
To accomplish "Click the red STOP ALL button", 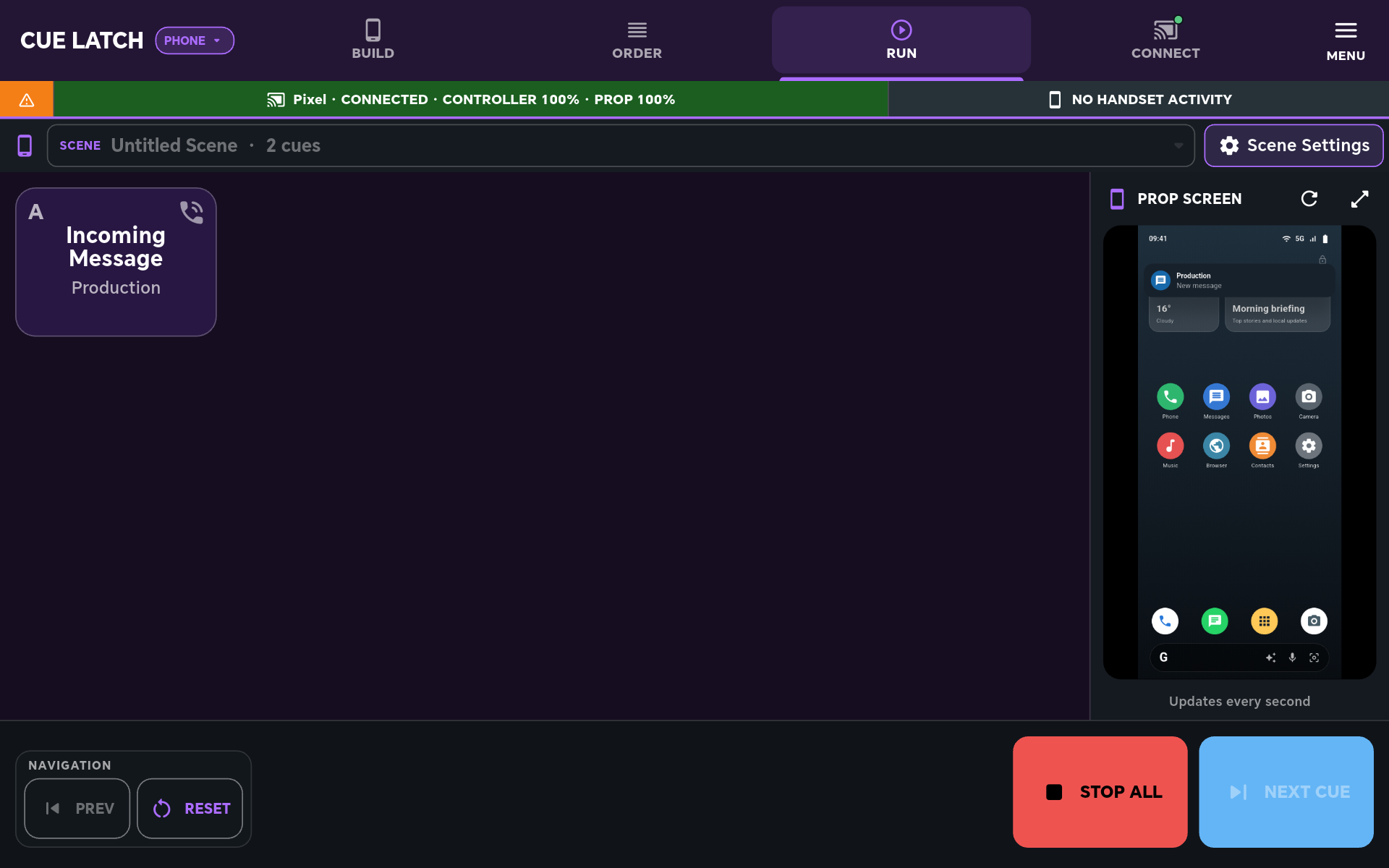I will point(1100,792).
